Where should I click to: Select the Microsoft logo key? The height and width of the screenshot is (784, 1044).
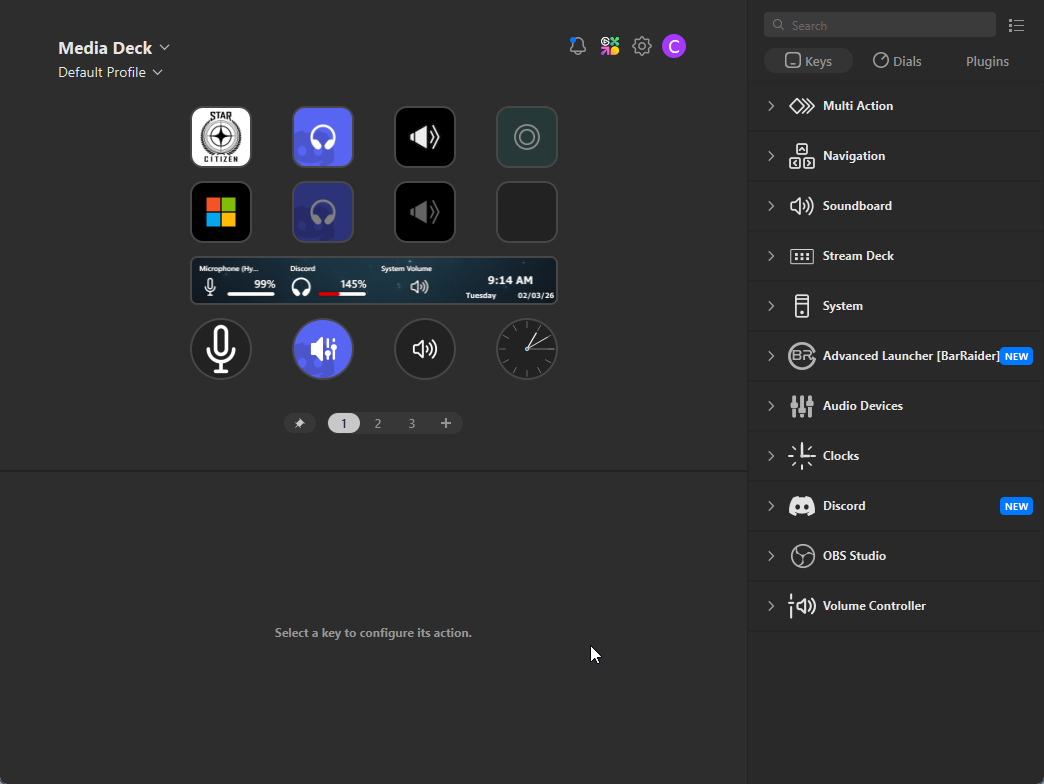click(x=221, y=212)
